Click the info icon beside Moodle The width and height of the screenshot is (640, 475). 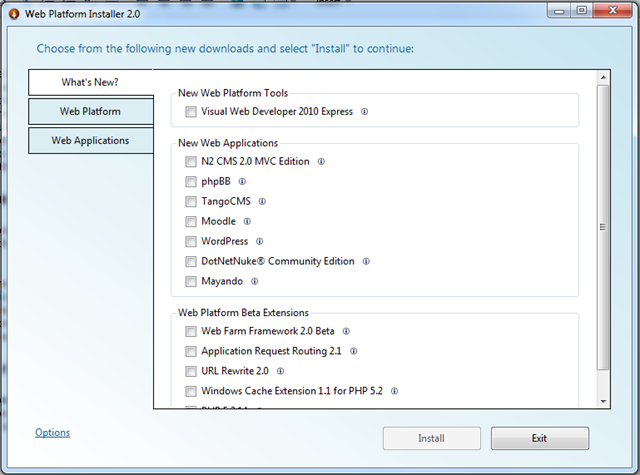pos(247,222)
